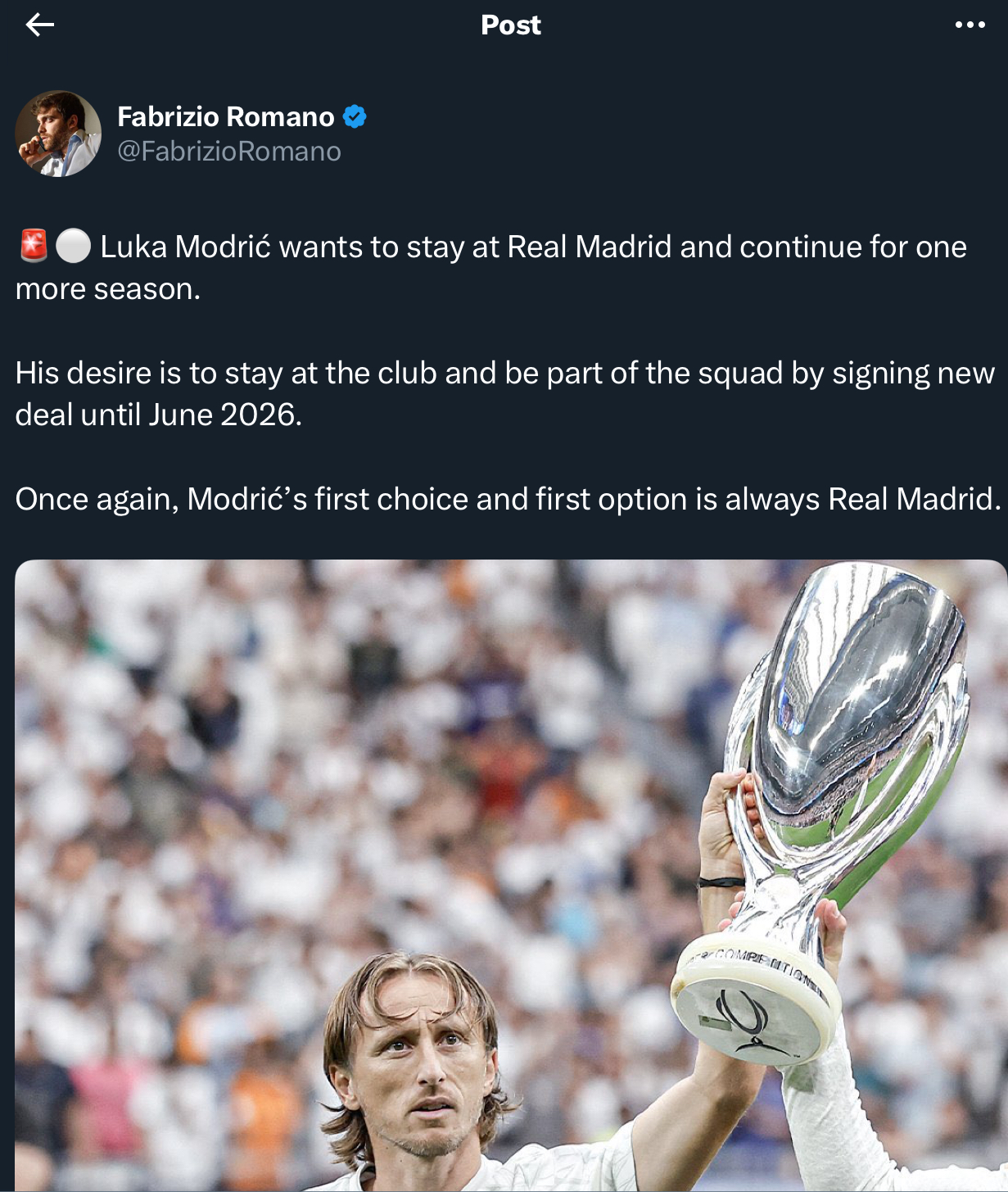The width and height of the screenshot is (1008, 1192).
Task: Open the @FabrizioRomano handle link
Action: pos(229,152)
